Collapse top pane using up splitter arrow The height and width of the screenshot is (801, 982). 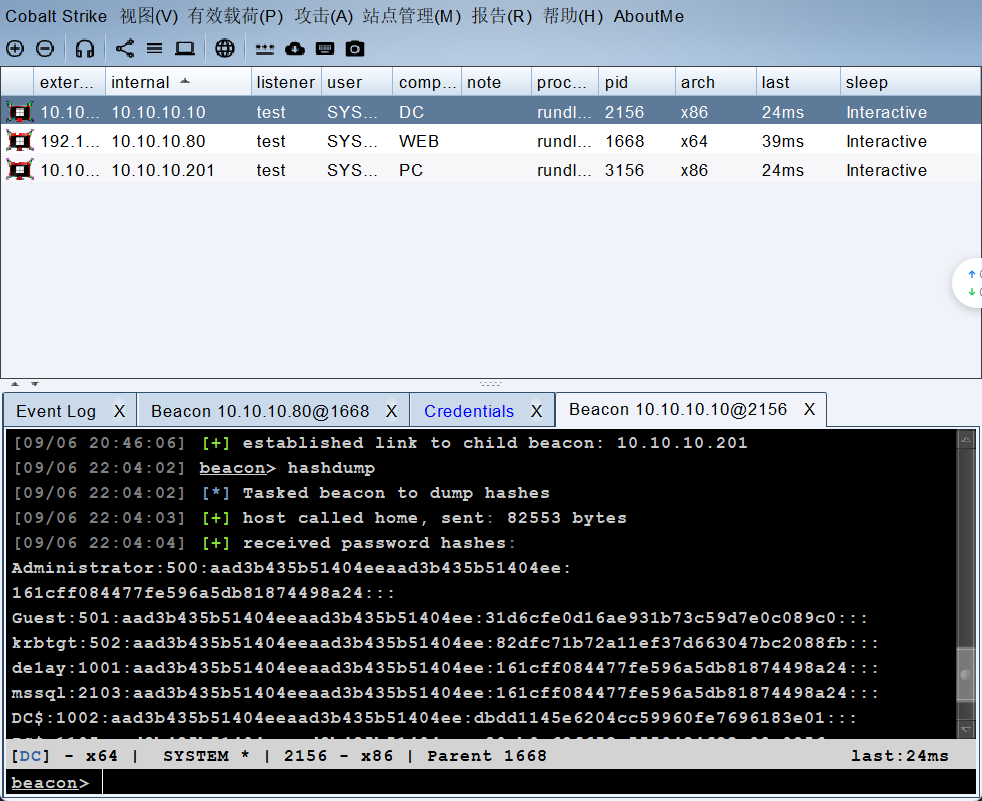point(15,384)
